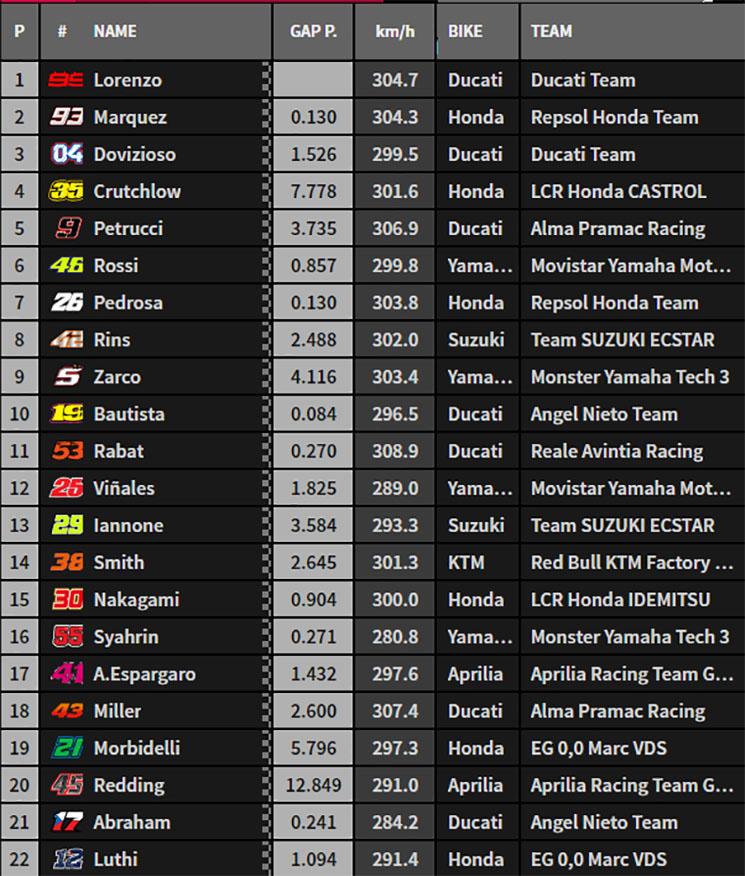Select Rabat's orange 53 number badge
This screenshot has height=876, width=745.
point(68,450)
